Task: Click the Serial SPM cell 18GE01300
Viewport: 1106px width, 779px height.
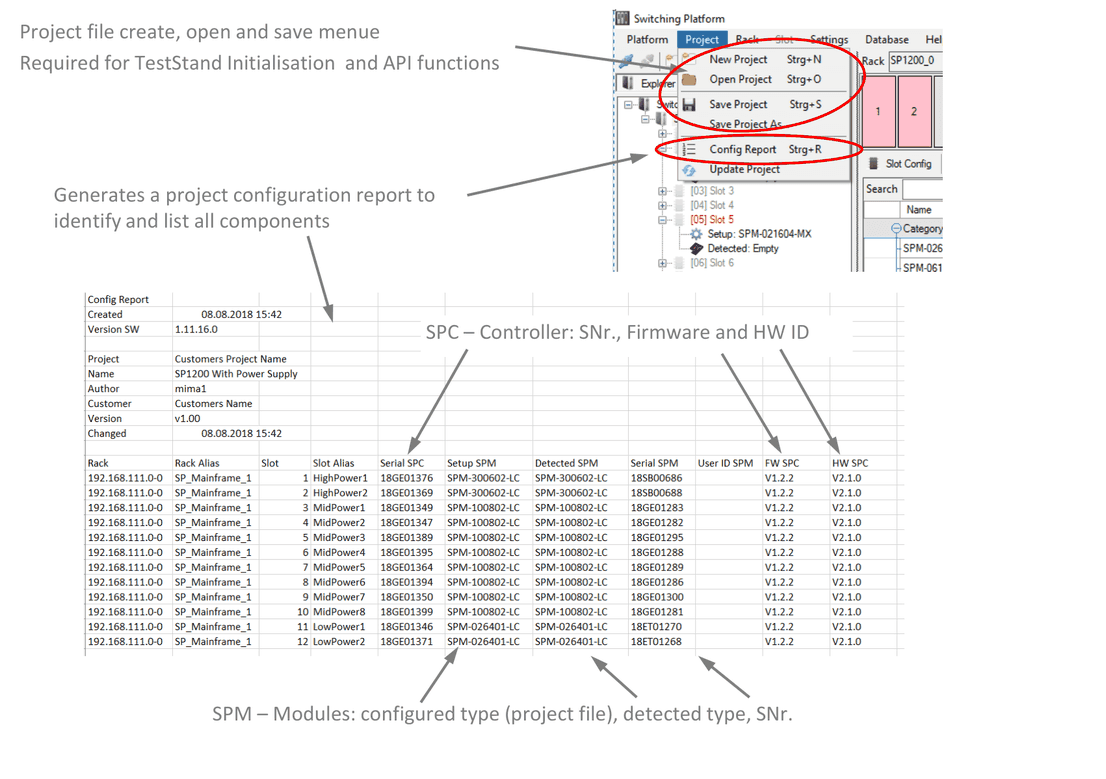Action: (657, 596)
